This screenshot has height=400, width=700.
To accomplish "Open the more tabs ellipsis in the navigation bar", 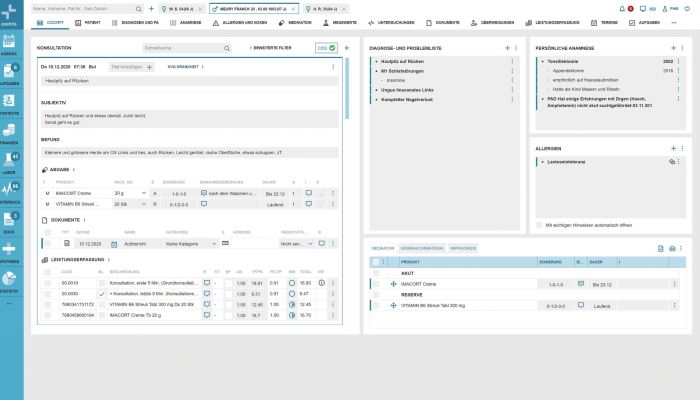I will 674,22.
